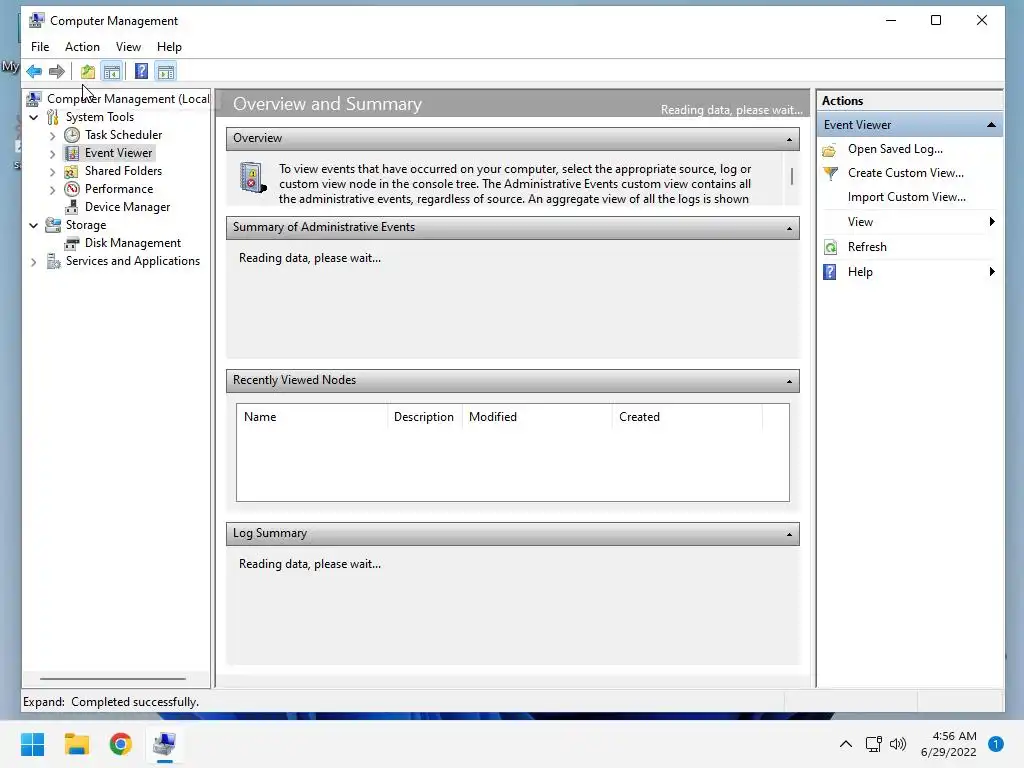The width and height of the screenshot is (1024, 768).
Task: Click the Create Custom View funnel icon
Action: (x=830, y=174)
